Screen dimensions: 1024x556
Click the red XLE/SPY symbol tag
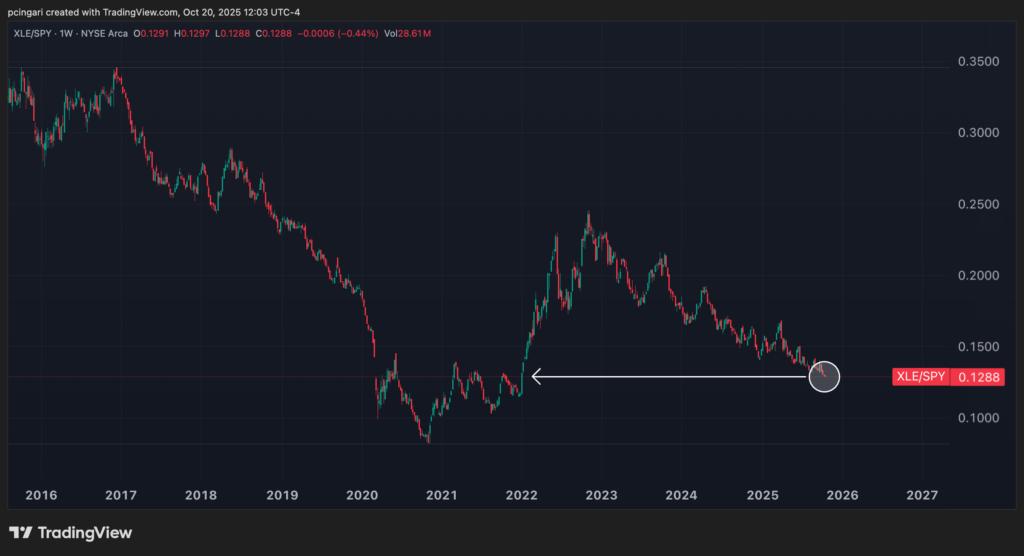pos(919,377)
